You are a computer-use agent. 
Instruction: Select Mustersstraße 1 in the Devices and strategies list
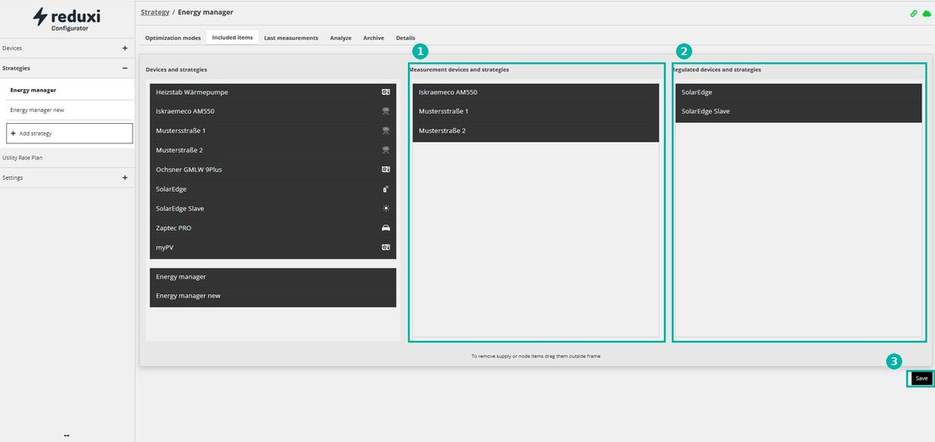(x=273, y=131)
